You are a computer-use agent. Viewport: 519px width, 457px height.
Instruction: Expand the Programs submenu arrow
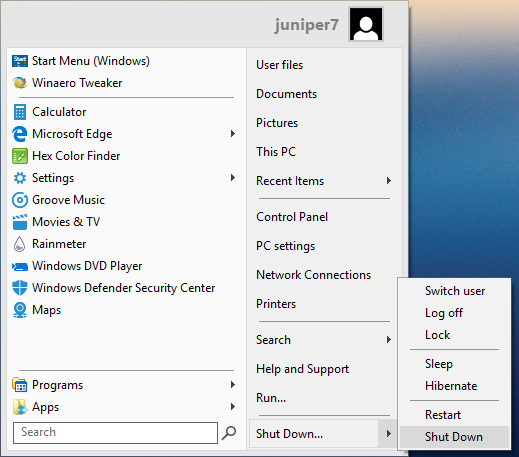coord(233,385)
